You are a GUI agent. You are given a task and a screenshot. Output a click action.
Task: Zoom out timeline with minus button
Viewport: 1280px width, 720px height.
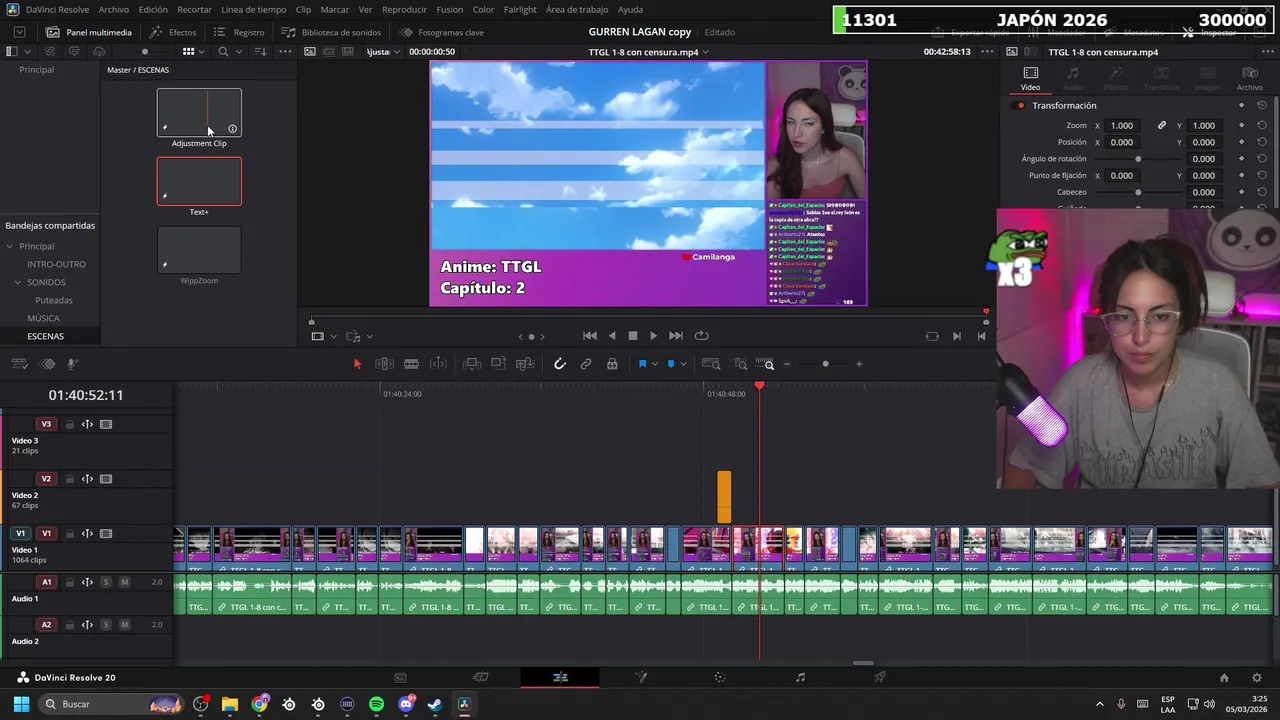[x=787, y=364]
